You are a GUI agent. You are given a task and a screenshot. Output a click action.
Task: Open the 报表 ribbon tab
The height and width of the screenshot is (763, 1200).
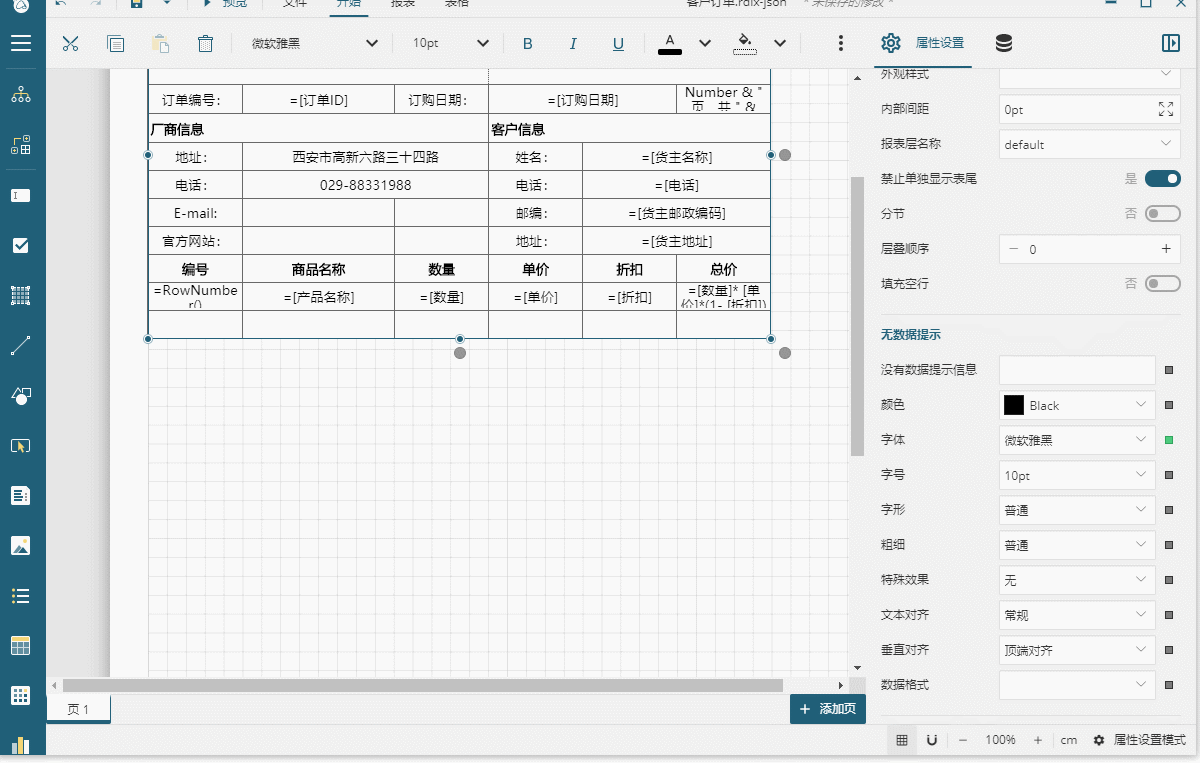coord(402,4)
